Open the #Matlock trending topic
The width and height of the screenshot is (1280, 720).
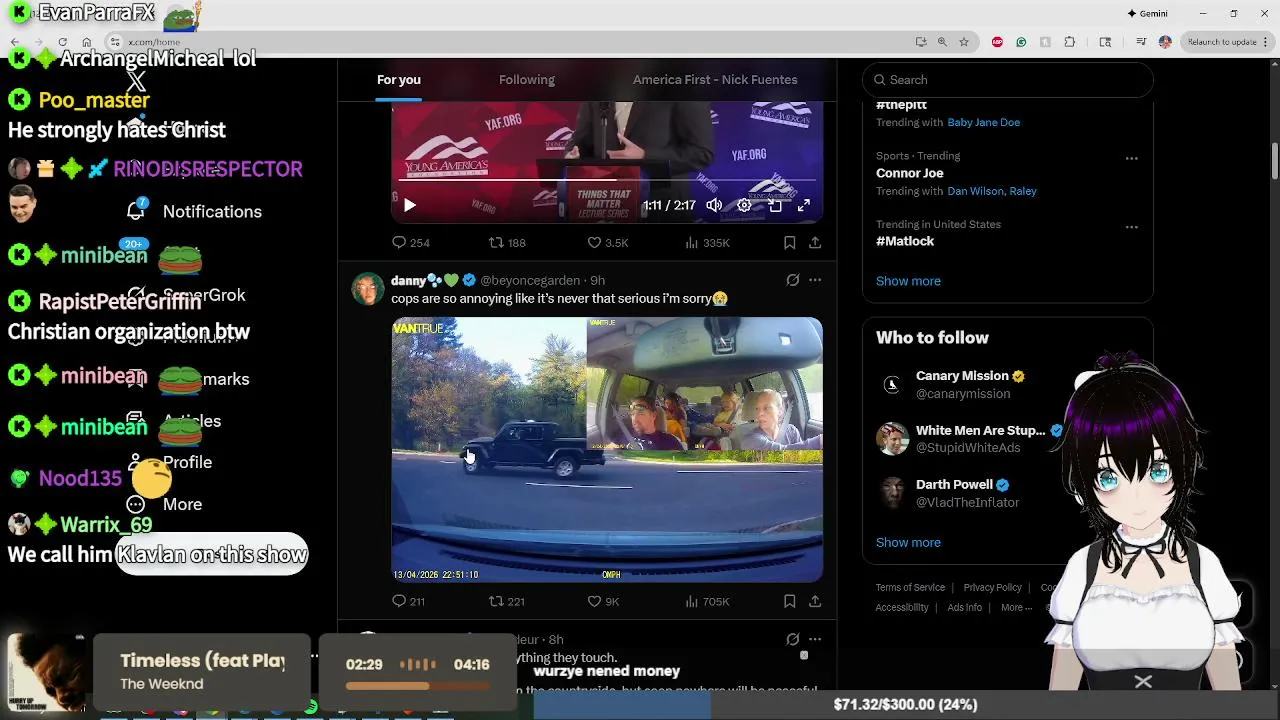coord(905,241)
